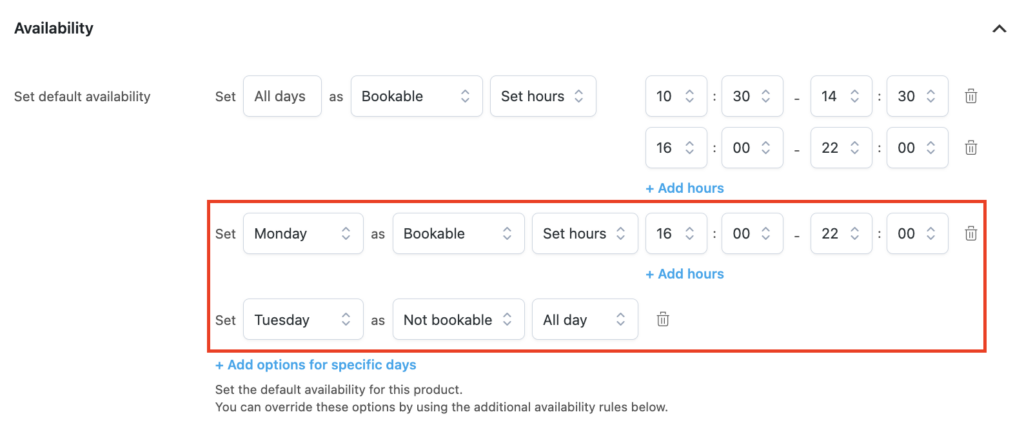The height and width of the screenshot is (441, 1024).
Task: Open Bookable dropdown in All days row
Action: [x=416, y=96]
